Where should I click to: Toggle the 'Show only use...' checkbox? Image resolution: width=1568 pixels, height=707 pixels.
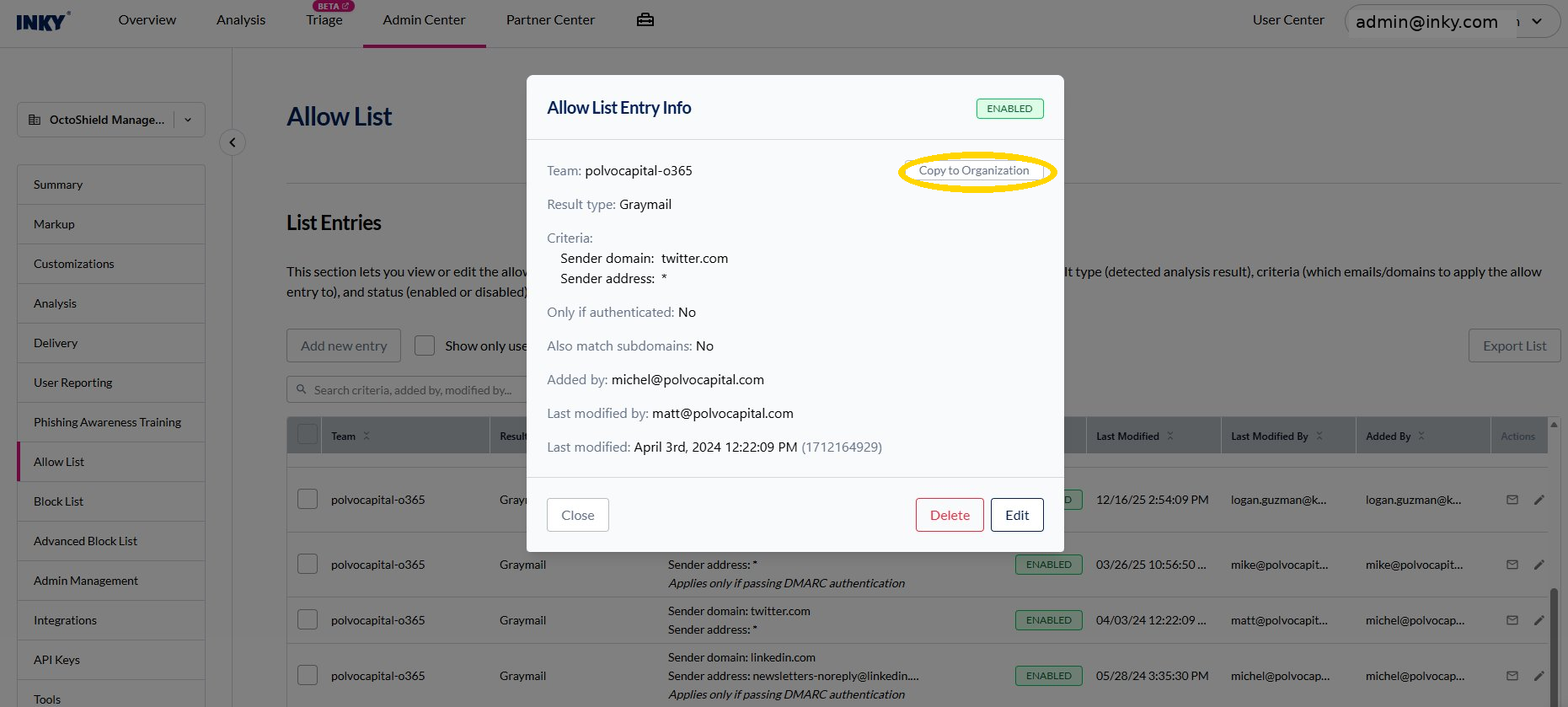click(x=425, y=345)
